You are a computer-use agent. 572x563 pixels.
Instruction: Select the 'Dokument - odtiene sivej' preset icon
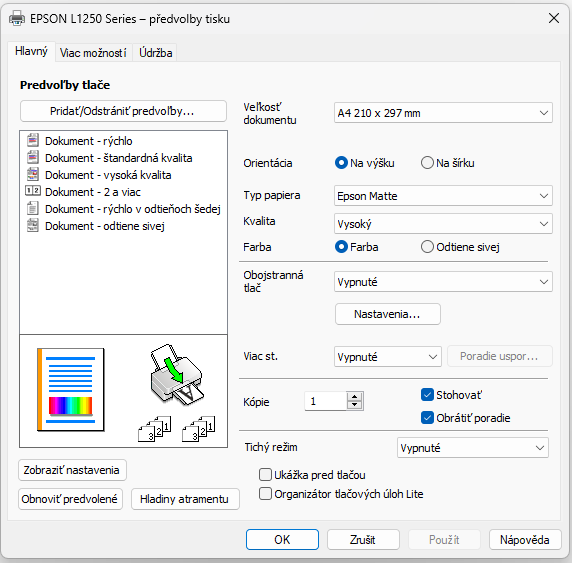pos(33,225)
